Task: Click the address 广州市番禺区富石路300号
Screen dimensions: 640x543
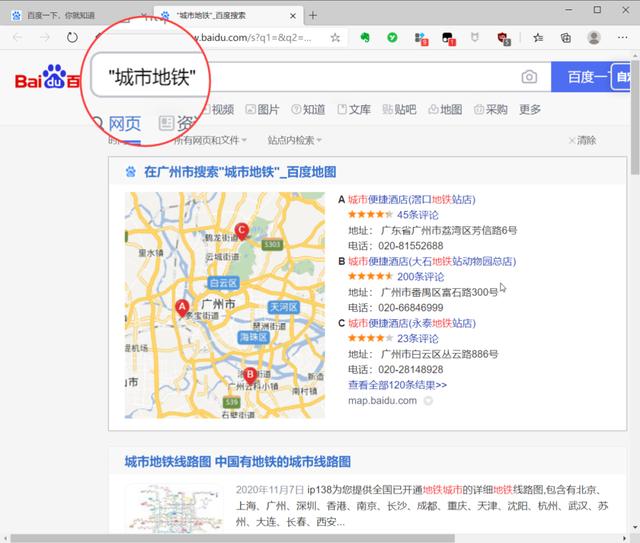Action: pos(439,292)
